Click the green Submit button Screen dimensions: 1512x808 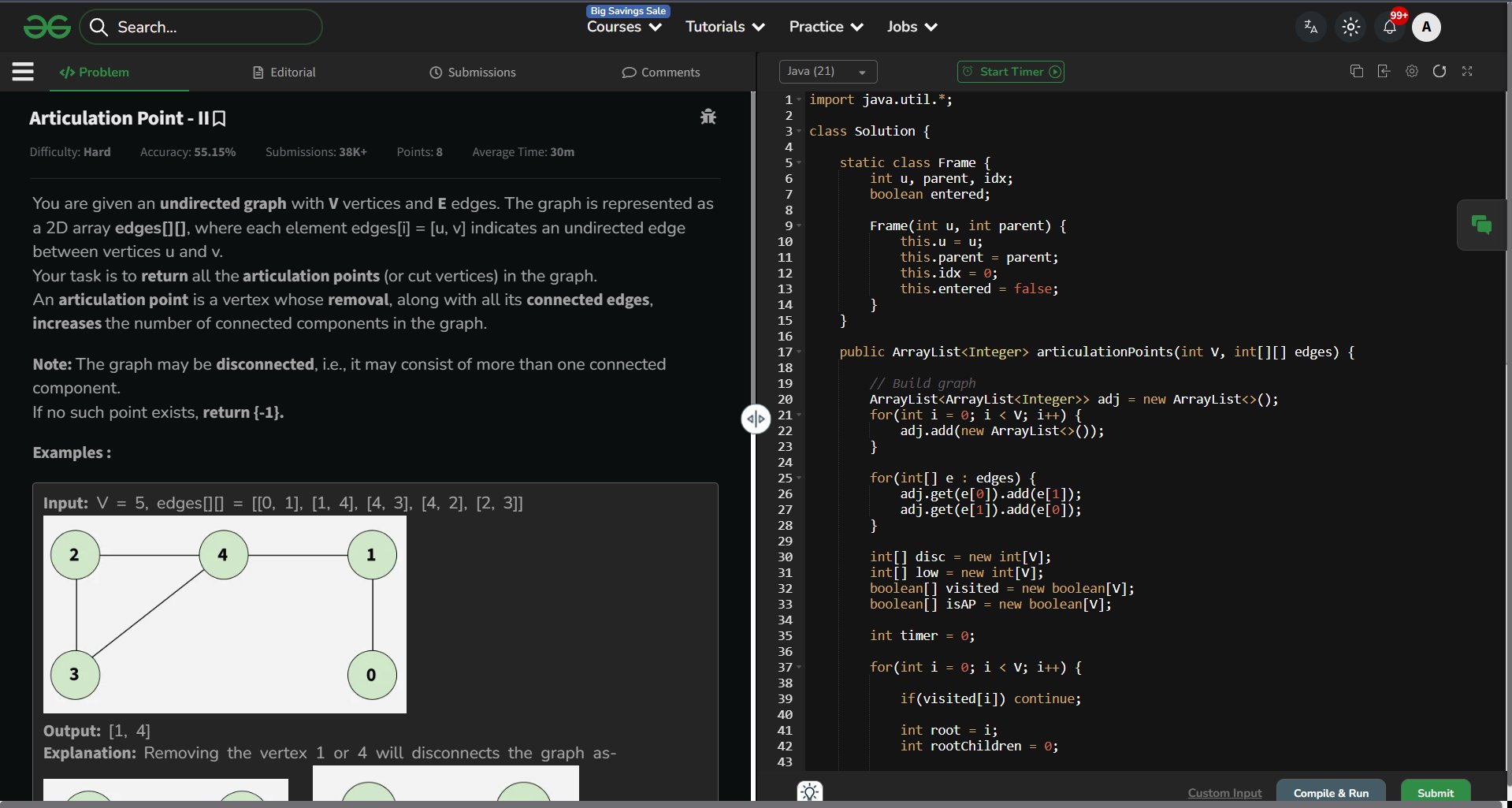pos(1435,792)
